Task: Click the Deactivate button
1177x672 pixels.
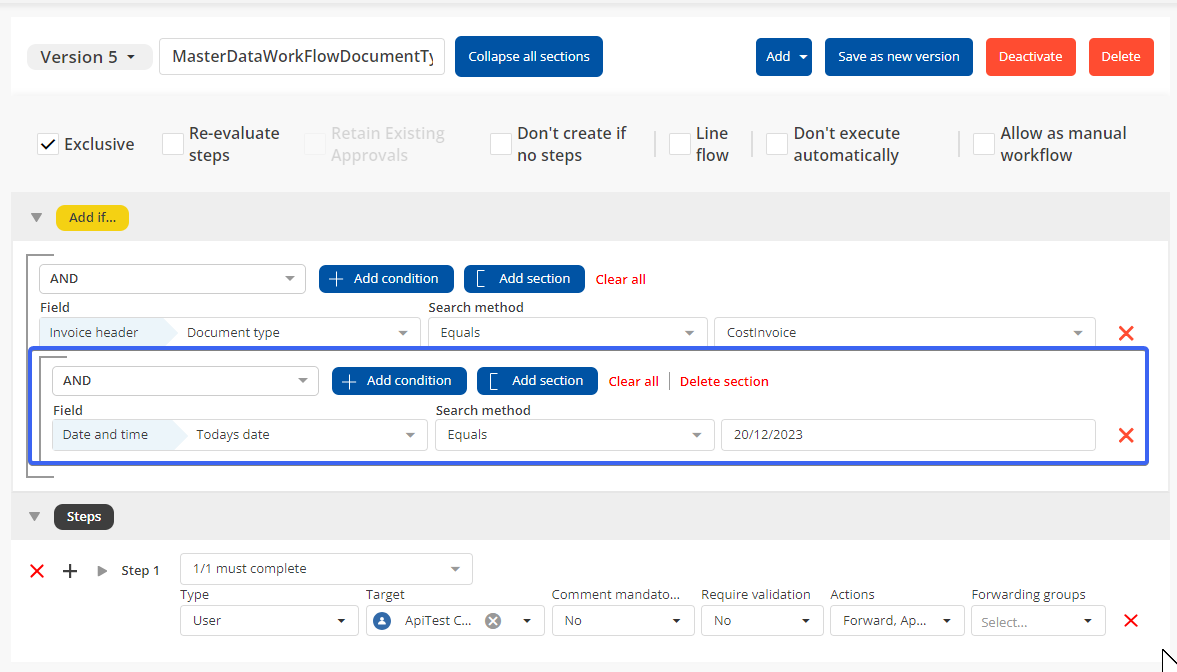Action: (1030, 57)
